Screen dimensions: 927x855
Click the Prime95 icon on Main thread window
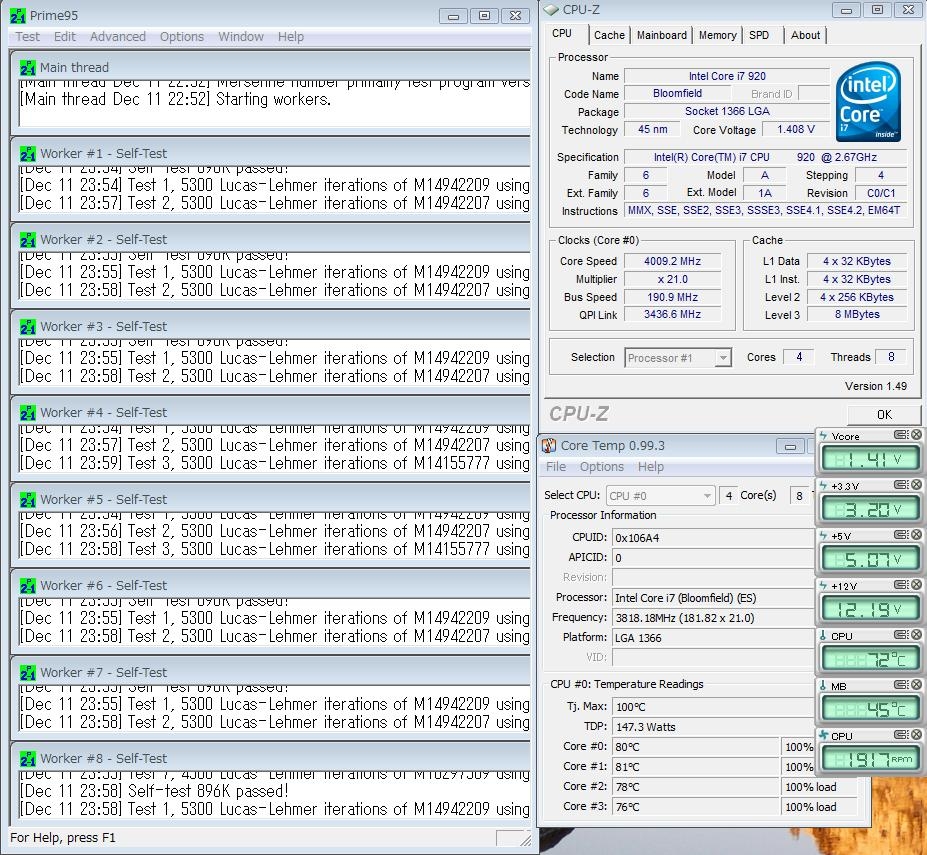(28, 68)
